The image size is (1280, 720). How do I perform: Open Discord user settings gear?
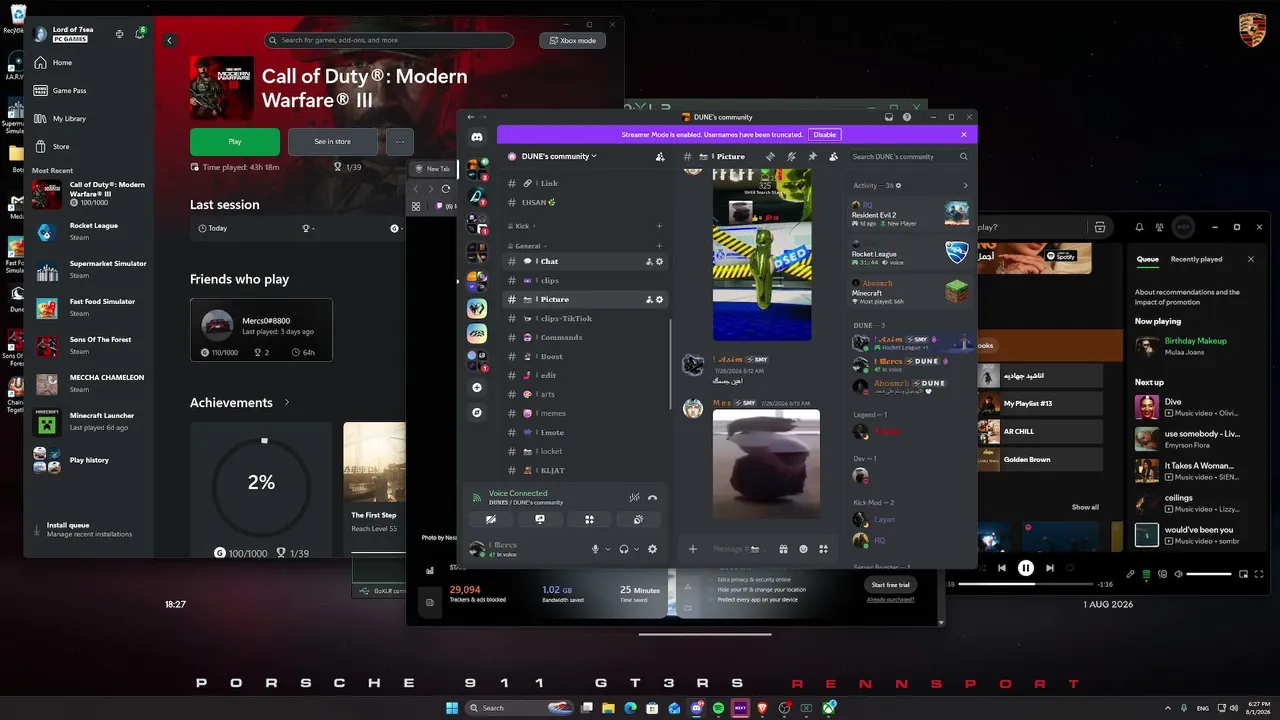(653, 549)
